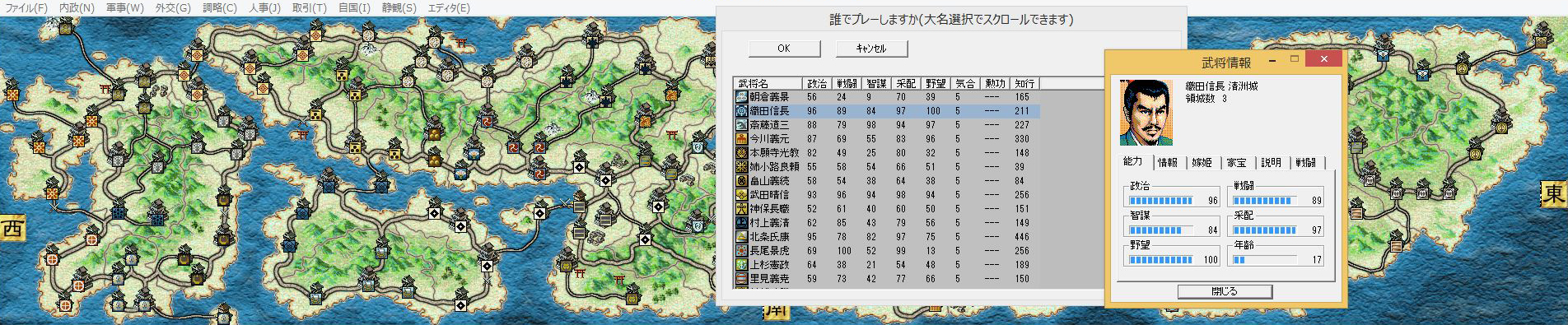
Task: Switch to the 情報 tab
Action: coord(1168,163)
